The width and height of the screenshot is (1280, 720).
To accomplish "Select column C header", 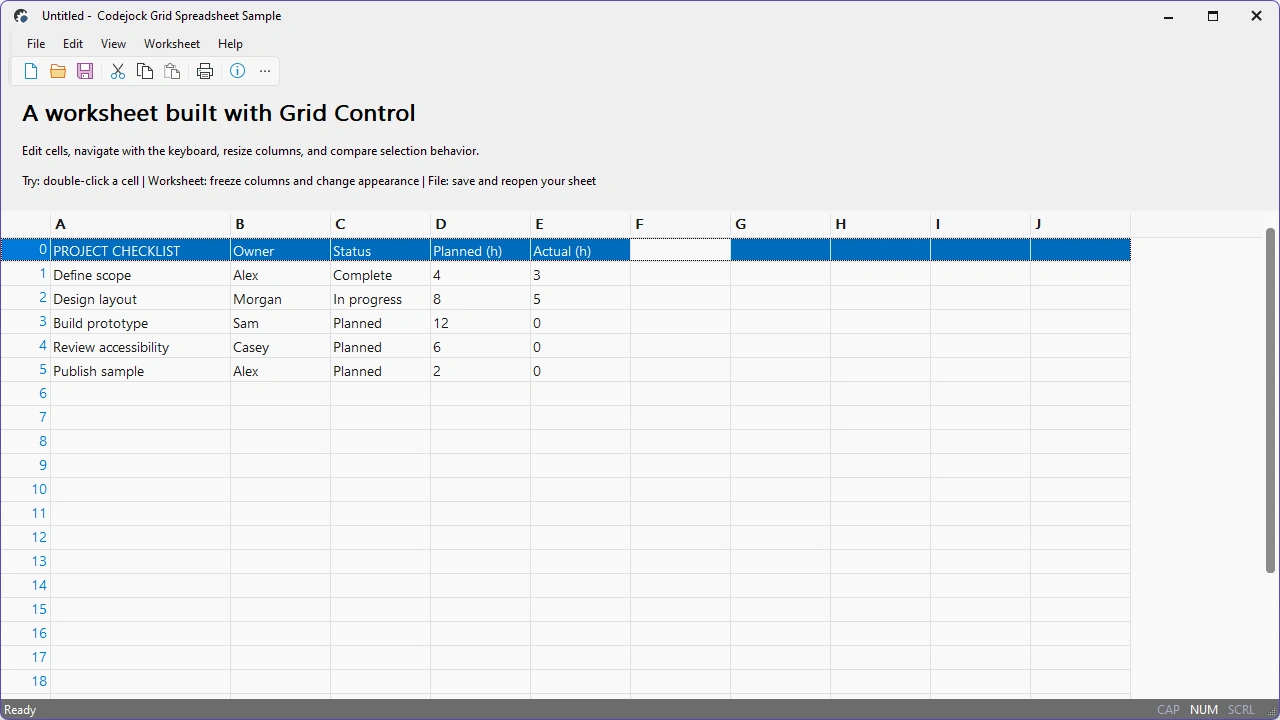I will [x=380, y=224].
